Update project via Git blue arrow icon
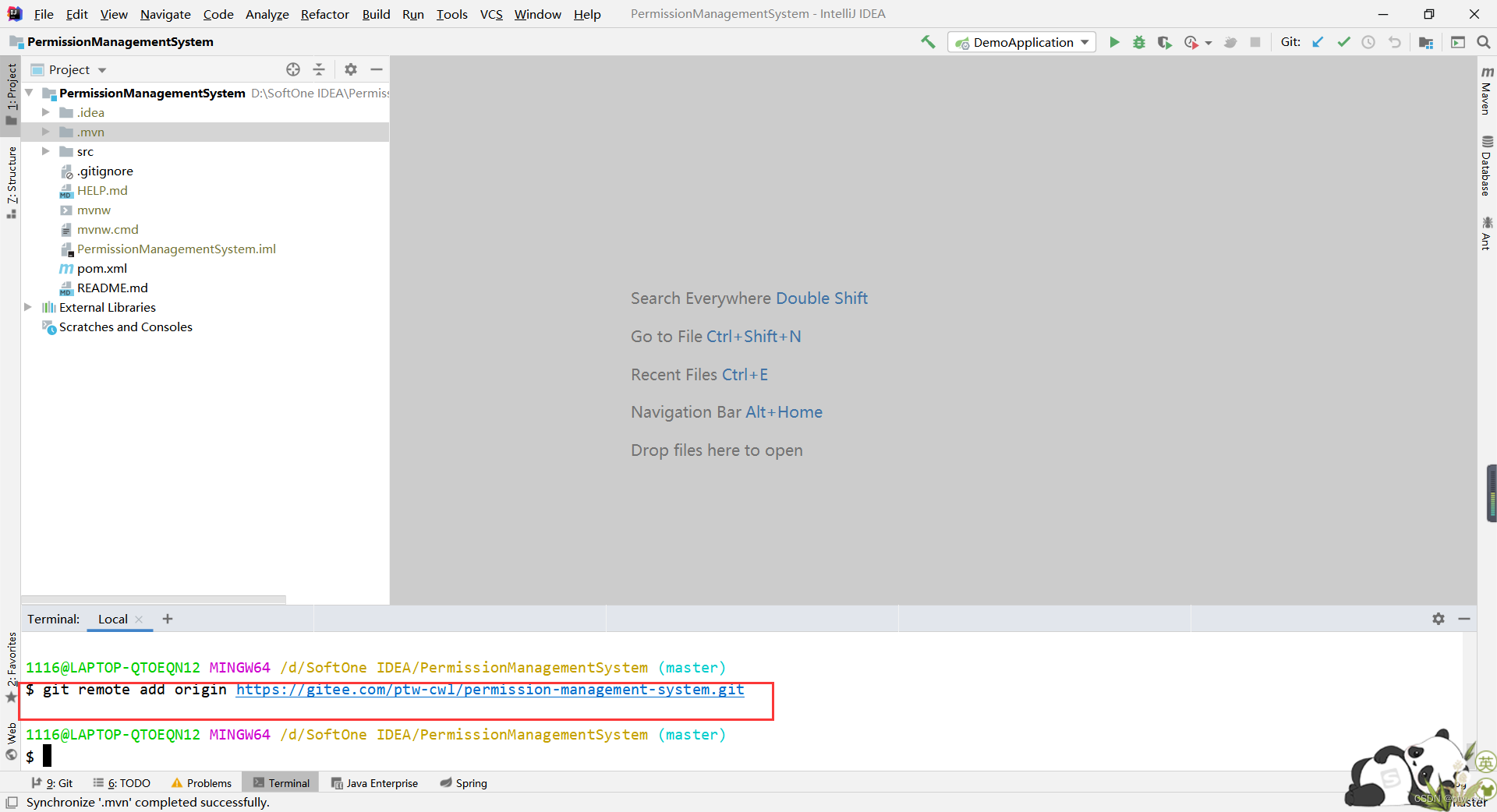The height and width of the screenshot is (812, 1497). coord(1318,42)
